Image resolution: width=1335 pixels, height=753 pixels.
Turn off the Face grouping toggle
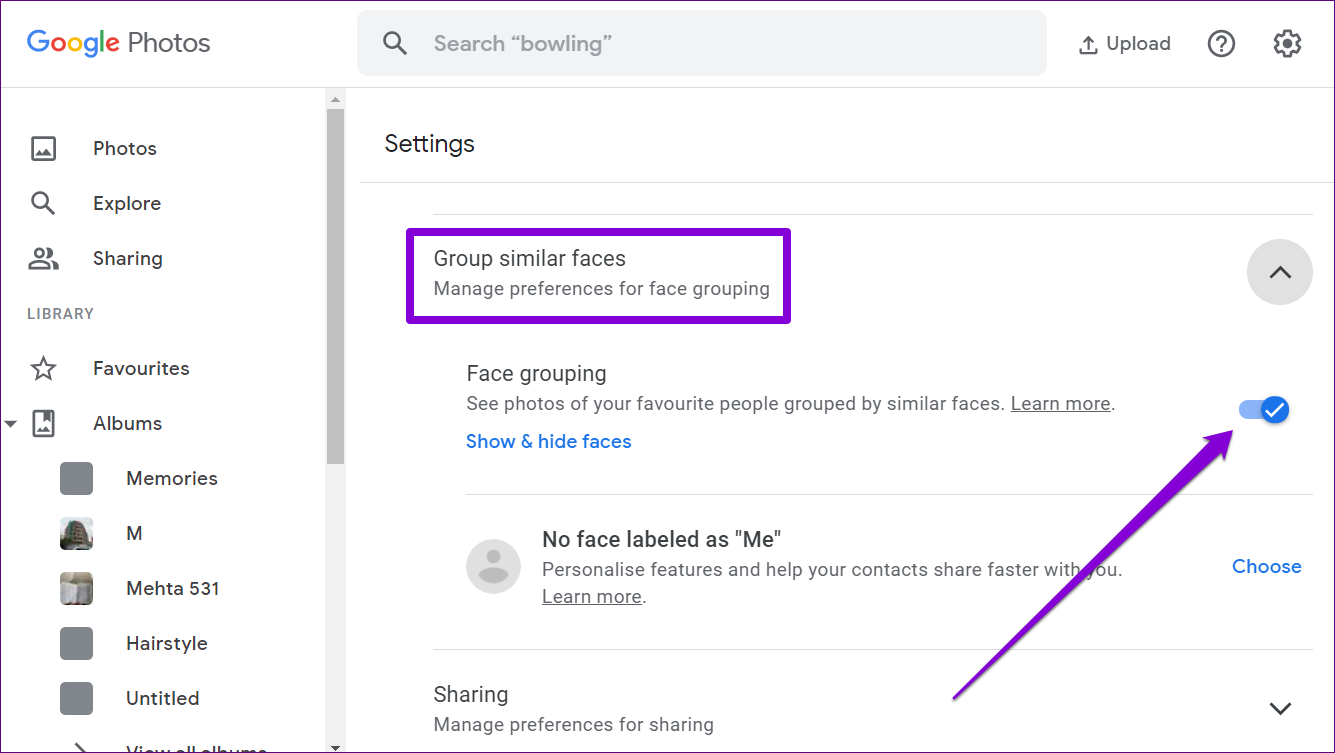pyautogui.click(x=1264, y=409)
